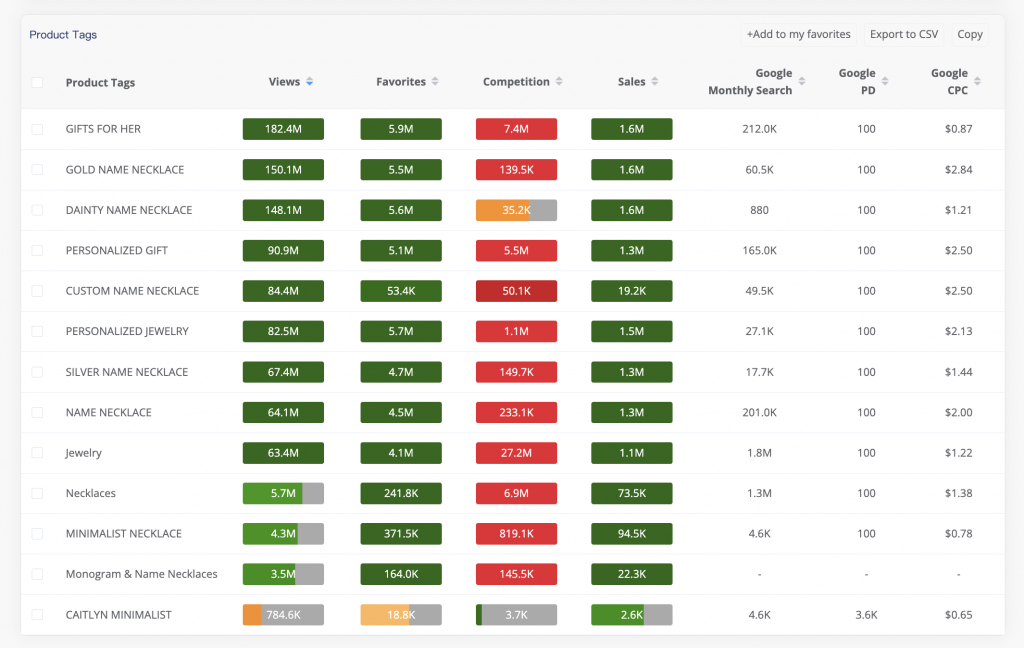Viewport: 1024px width, 648px height.
Task: Open the Product Tags panel title
Action: click(x=63, y=35)
